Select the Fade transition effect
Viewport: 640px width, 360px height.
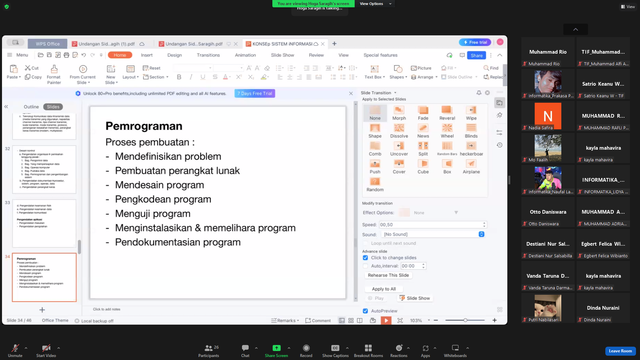pyautogui.click(x=423, y=113)
